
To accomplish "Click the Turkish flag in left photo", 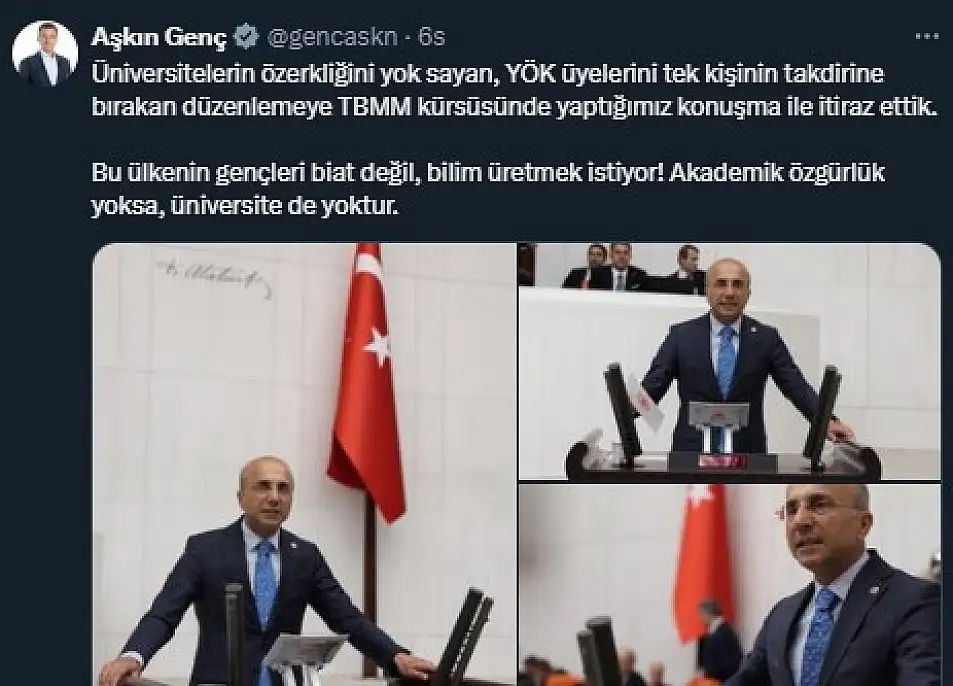I will click(368, 383).
